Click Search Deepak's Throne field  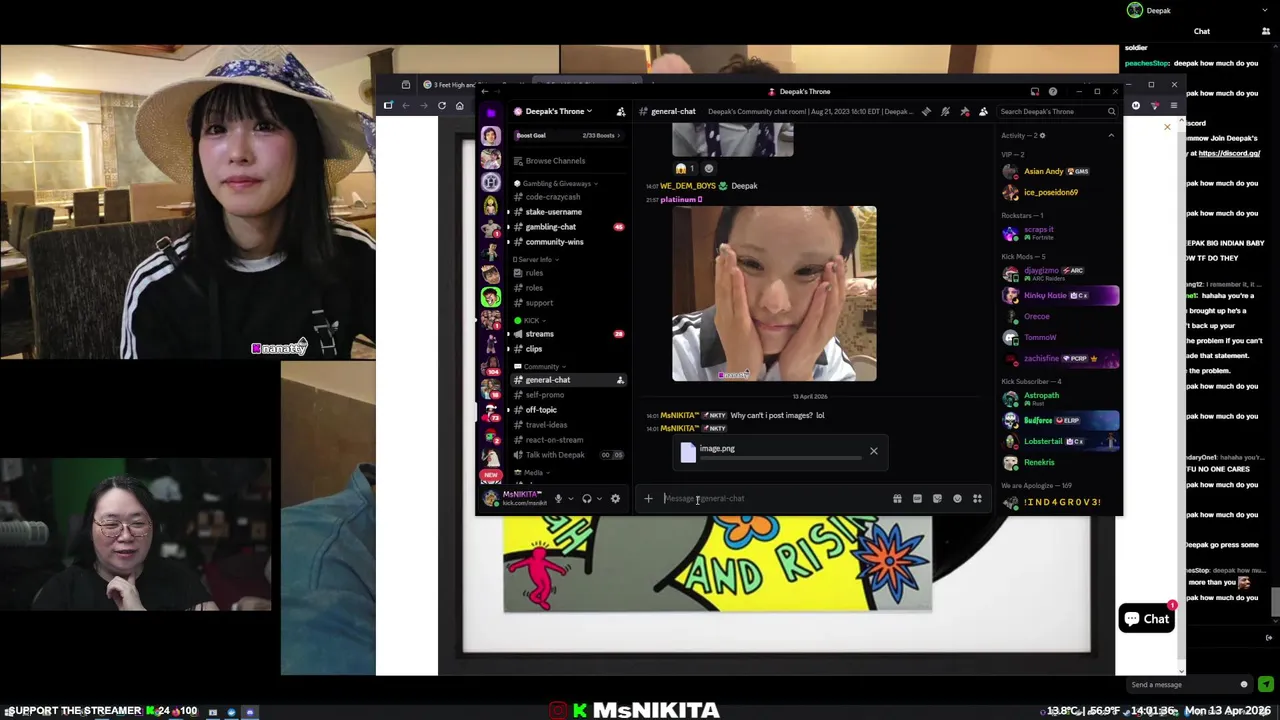click(x=1058, y=111)
